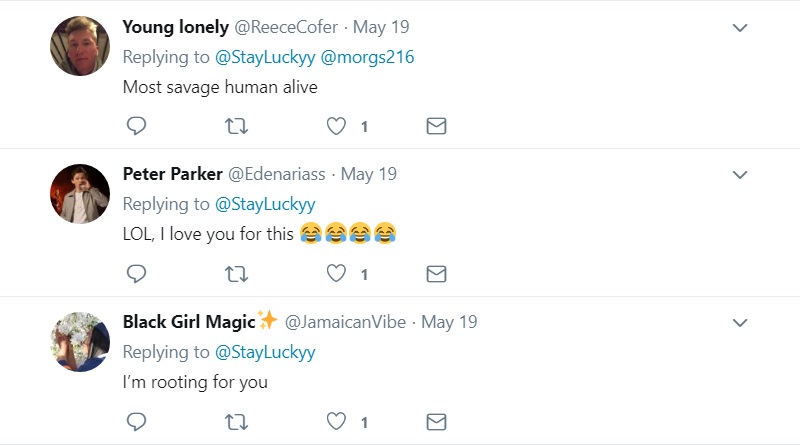Open the @morgs216 profile link
The image size is (800, 445).
tap(367, 57)
